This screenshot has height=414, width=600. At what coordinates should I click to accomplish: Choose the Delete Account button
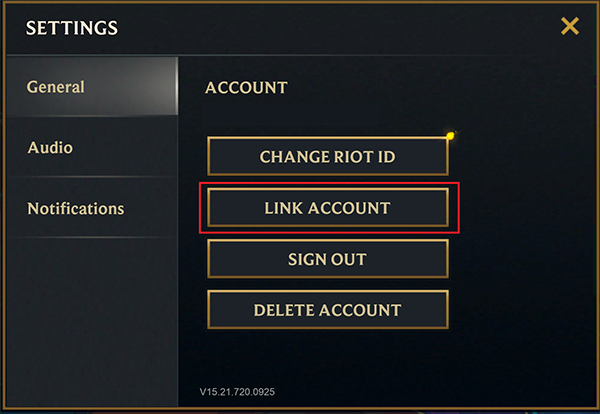point(327,310)
